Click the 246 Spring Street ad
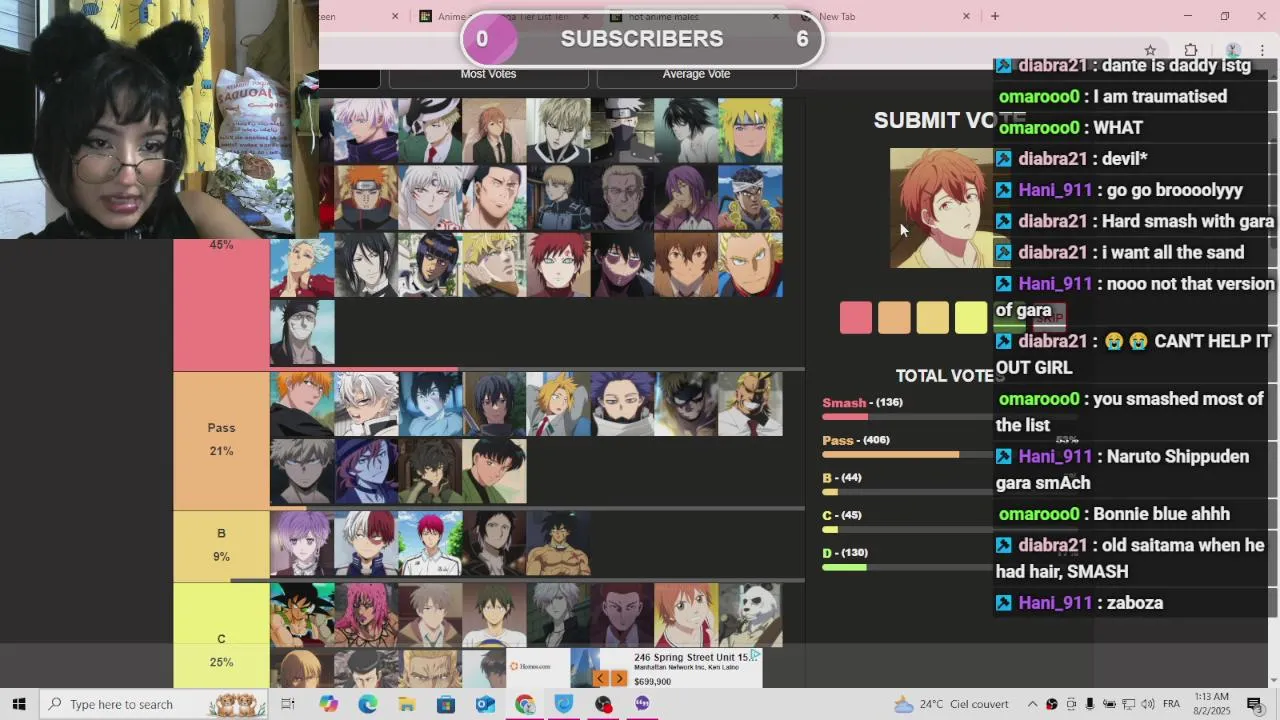 tap(635, 668)
